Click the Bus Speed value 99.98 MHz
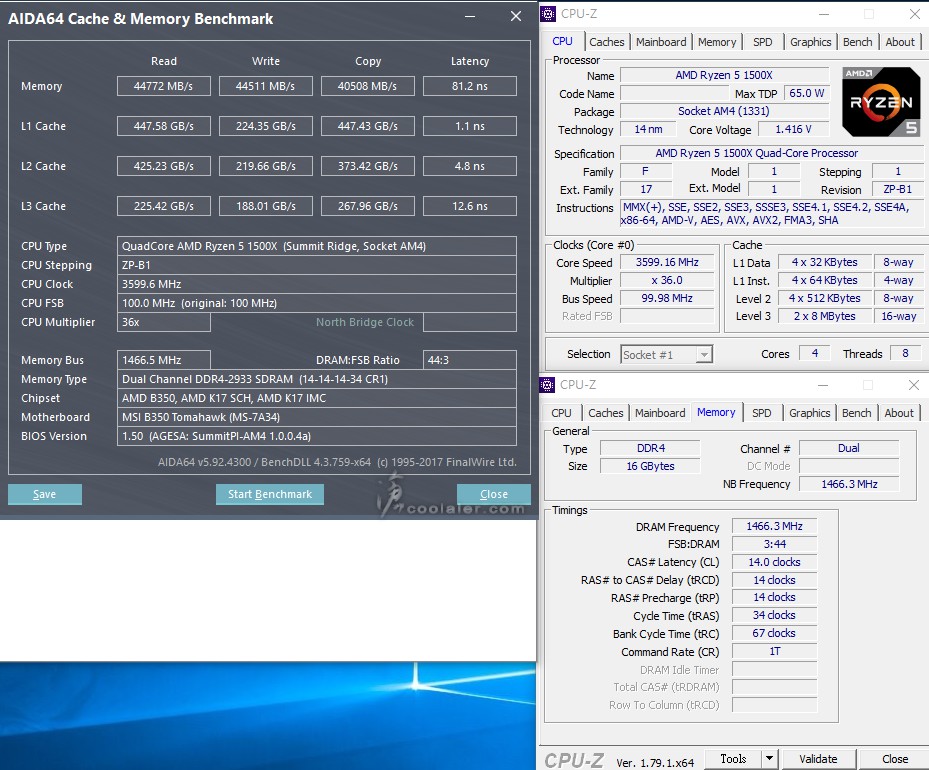 [x=667, y=299]
